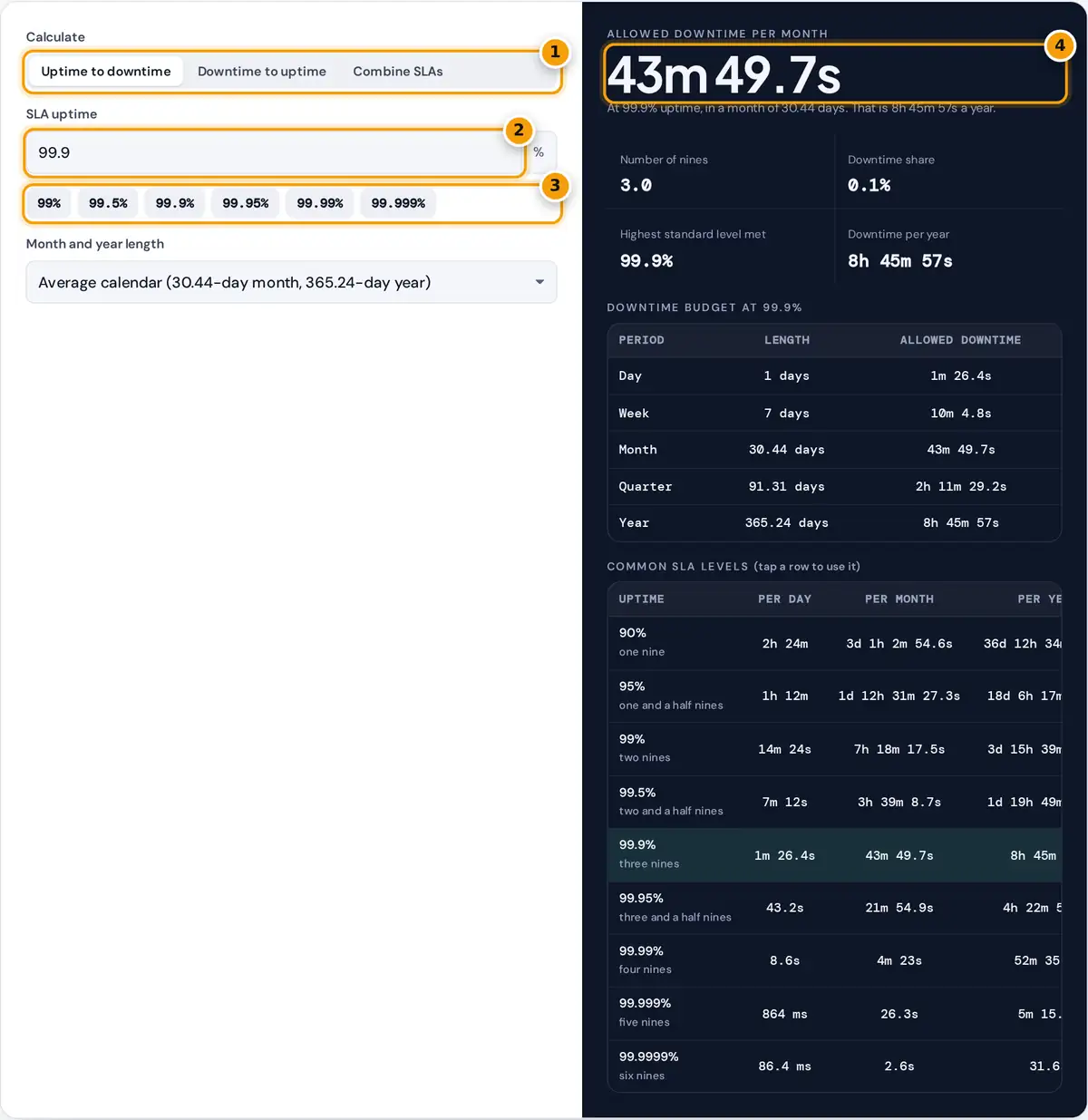
Task: Click the Year row 365.24 days cell
Action: point(787,523)
